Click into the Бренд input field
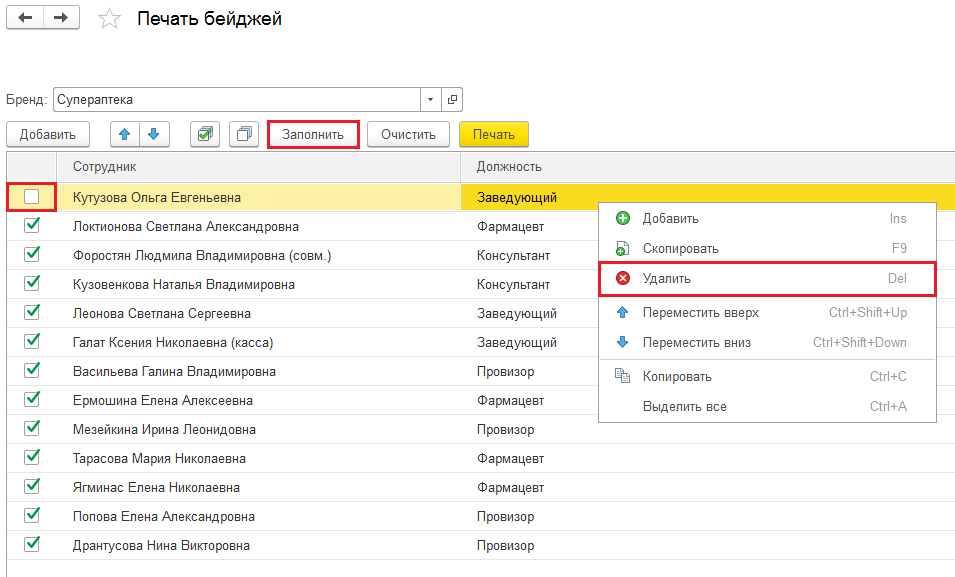The image size is (955, 577). 235,100
